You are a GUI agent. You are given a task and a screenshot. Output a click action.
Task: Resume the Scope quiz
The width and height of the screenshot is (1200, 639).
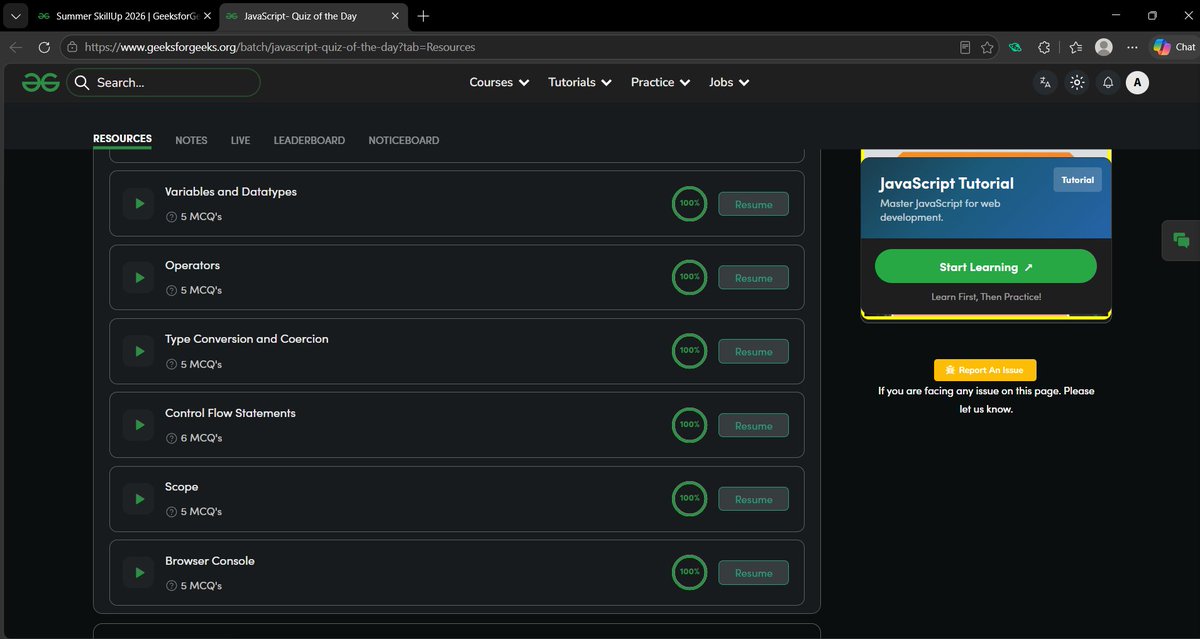click(x=753, y=499)
